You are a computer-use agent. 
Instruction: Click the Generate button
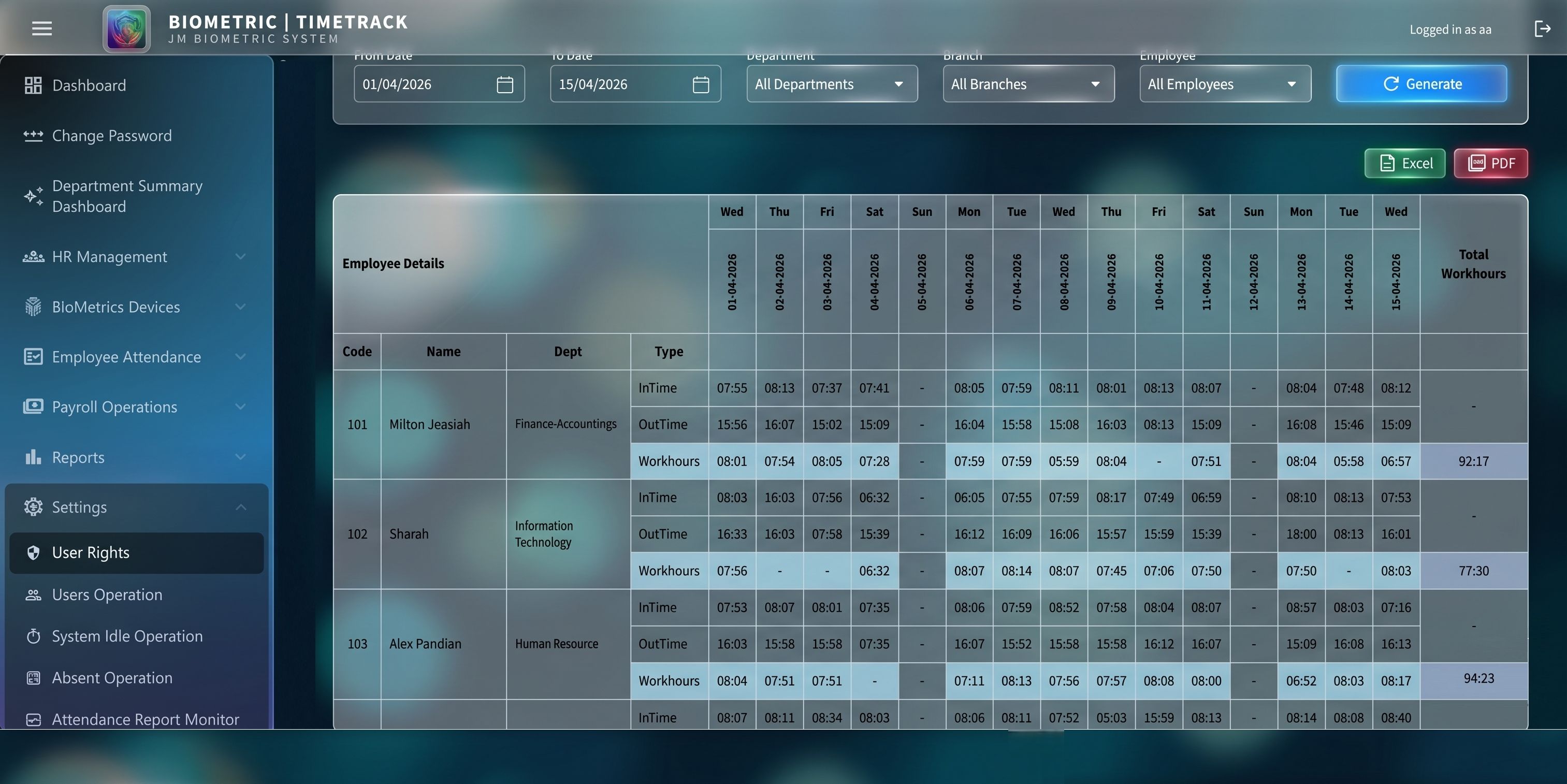coord(1421,84)
